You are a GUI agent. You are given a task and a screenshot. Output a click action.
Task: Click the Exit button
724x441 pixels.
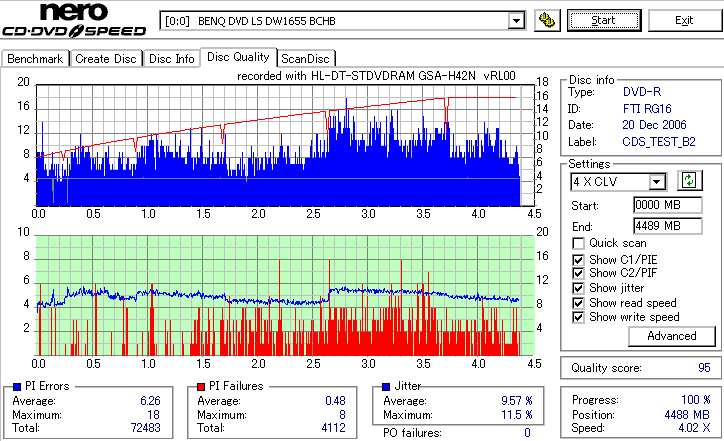[x=684, y=20]
